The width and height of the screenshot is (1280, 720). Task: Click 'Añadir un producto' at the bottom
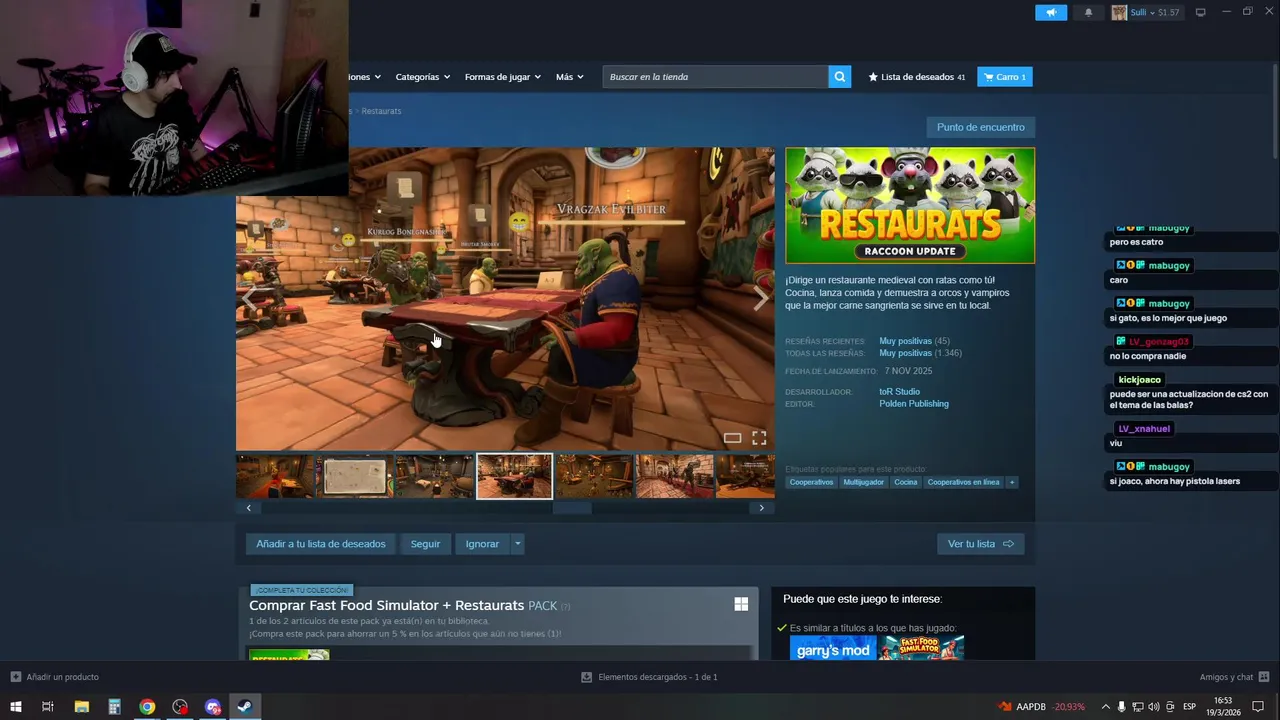(x=54, y=677)
